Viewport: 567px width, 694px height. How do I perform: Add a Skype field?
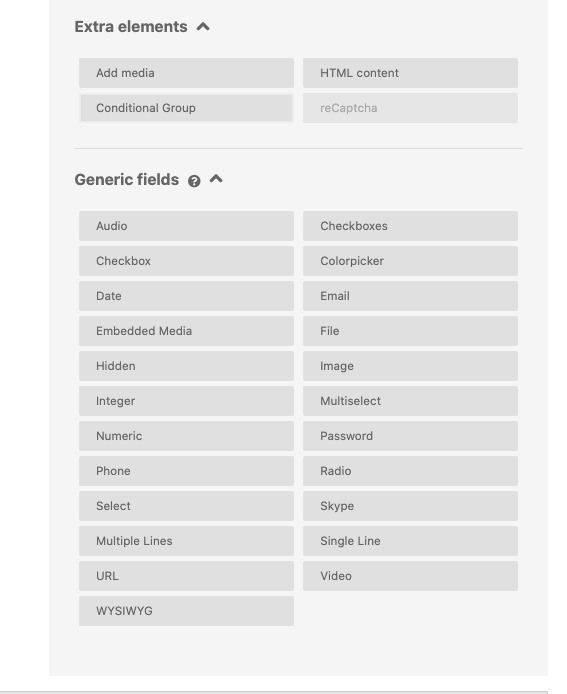click(410, 506)
